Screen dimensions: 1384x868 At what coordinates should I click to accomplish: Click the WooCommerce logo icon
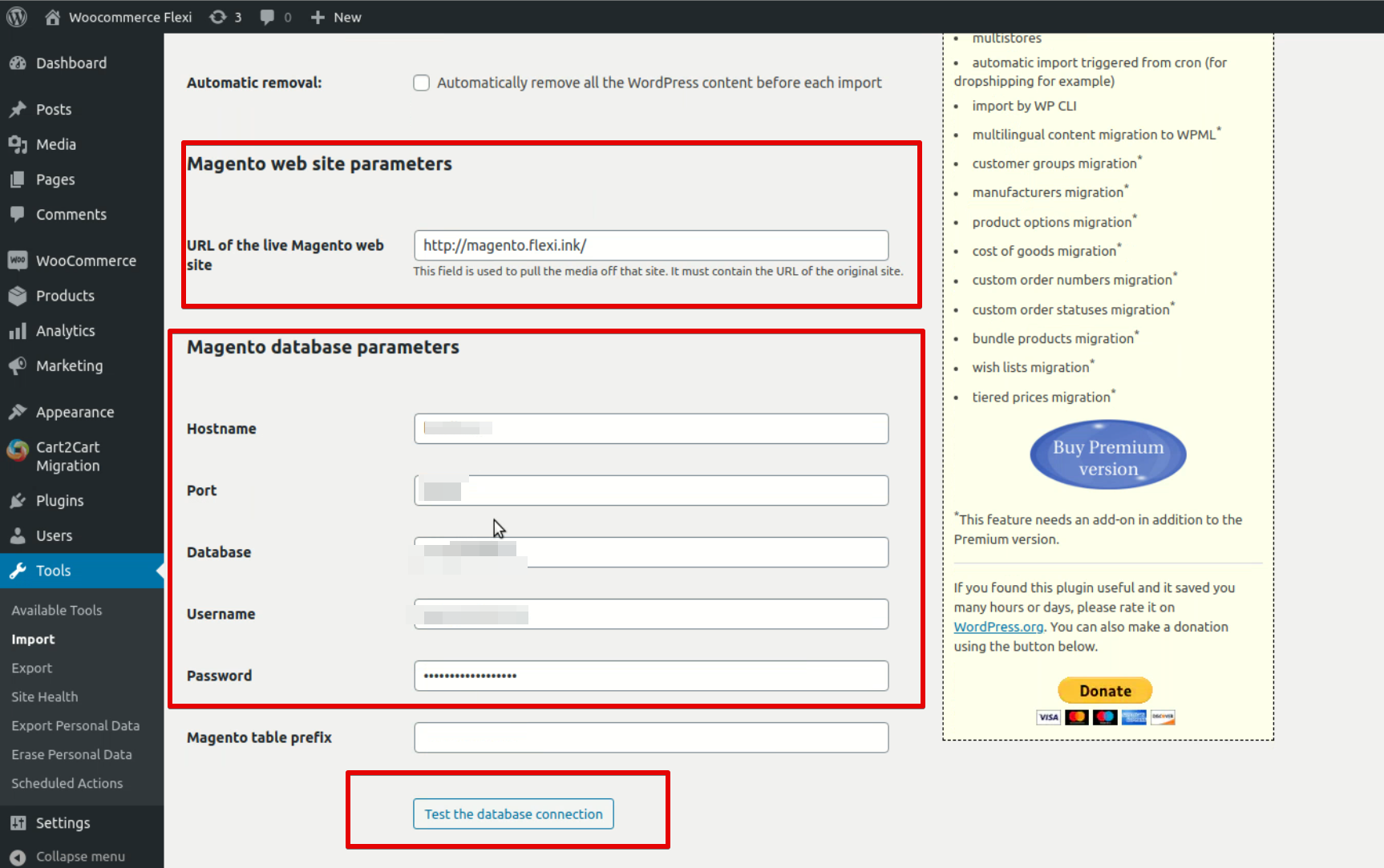(x=18, y=260)
